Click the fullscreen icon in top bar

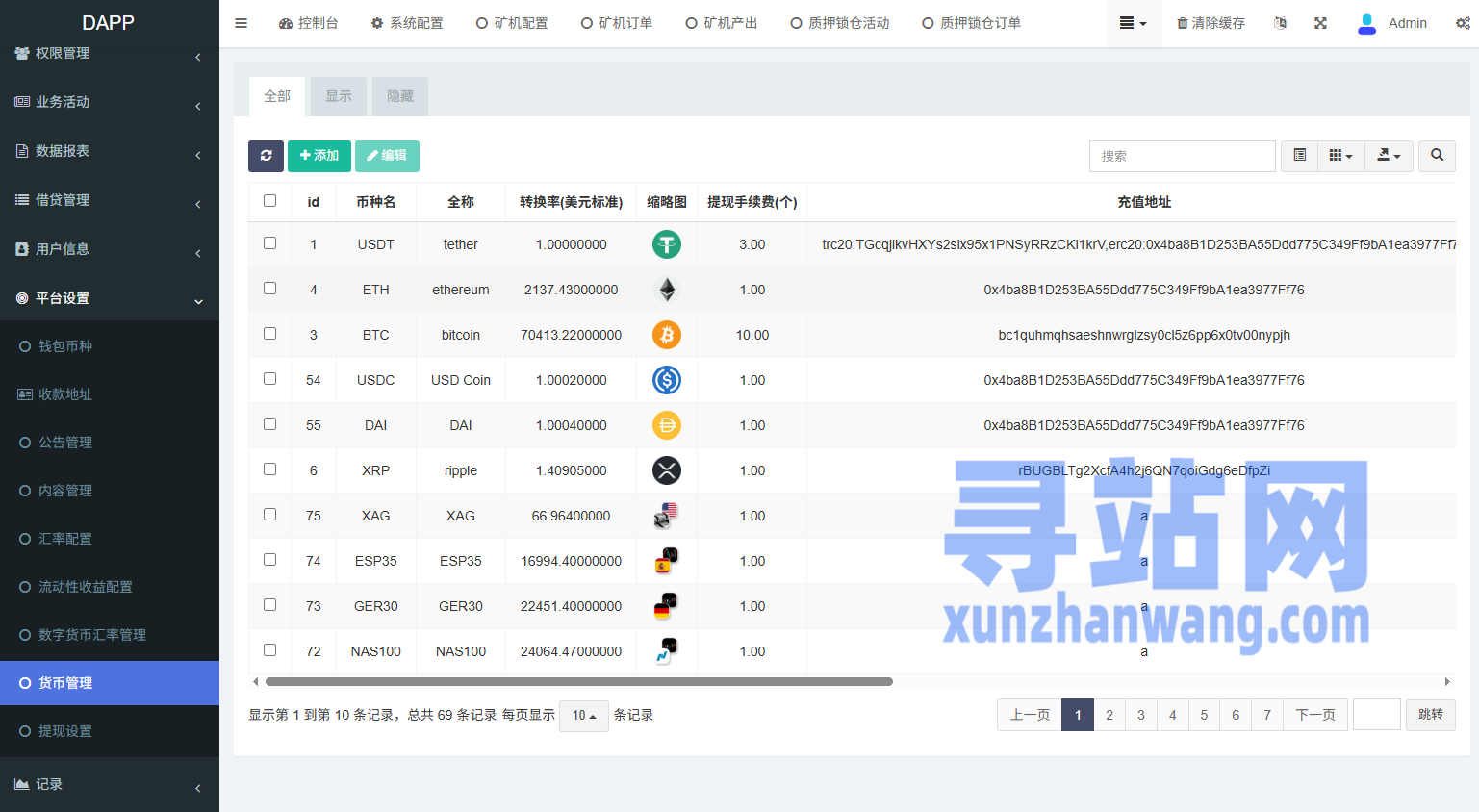pos(1320,23)
